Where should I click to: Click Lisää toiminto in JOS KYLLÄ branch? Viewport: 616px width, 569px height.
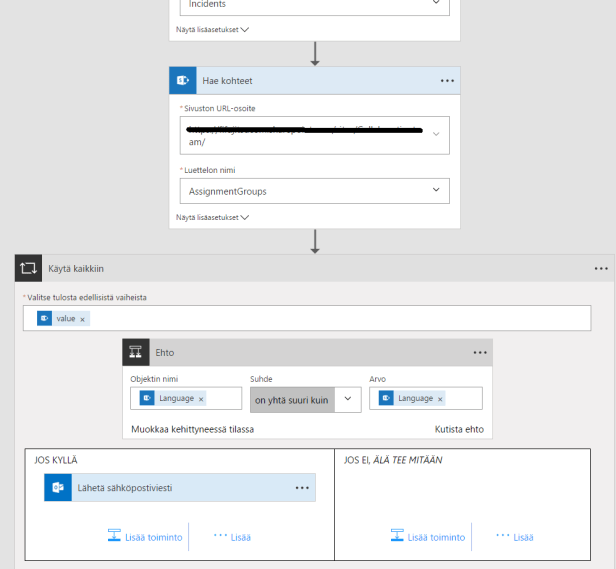coord(145,536)
